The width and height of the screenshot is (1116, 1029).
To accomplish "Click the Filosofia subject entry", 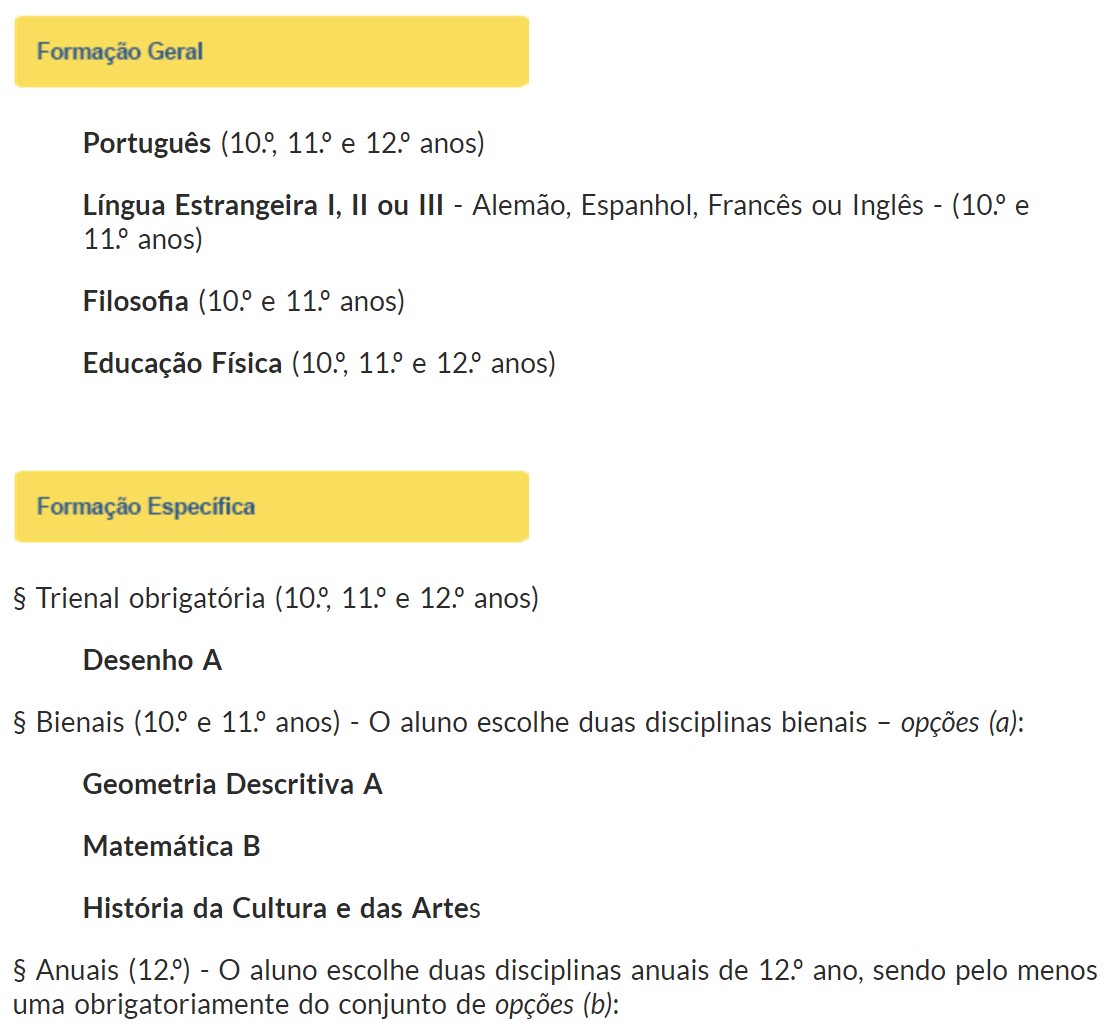I will point(135,301).
